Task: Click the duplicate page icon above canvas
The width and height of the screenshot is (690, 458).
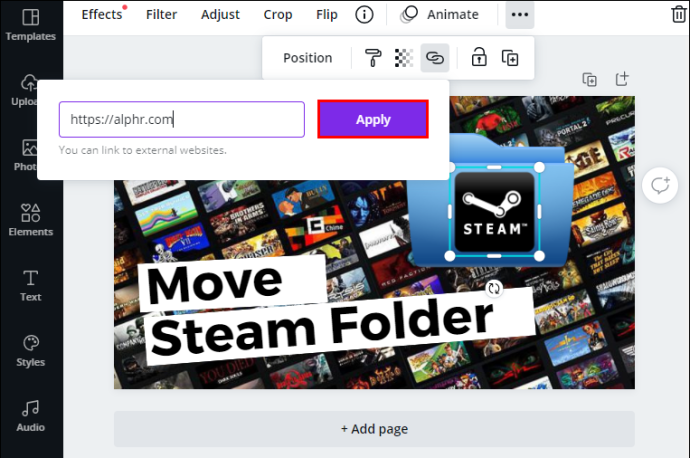Action: tap(590, 80)
